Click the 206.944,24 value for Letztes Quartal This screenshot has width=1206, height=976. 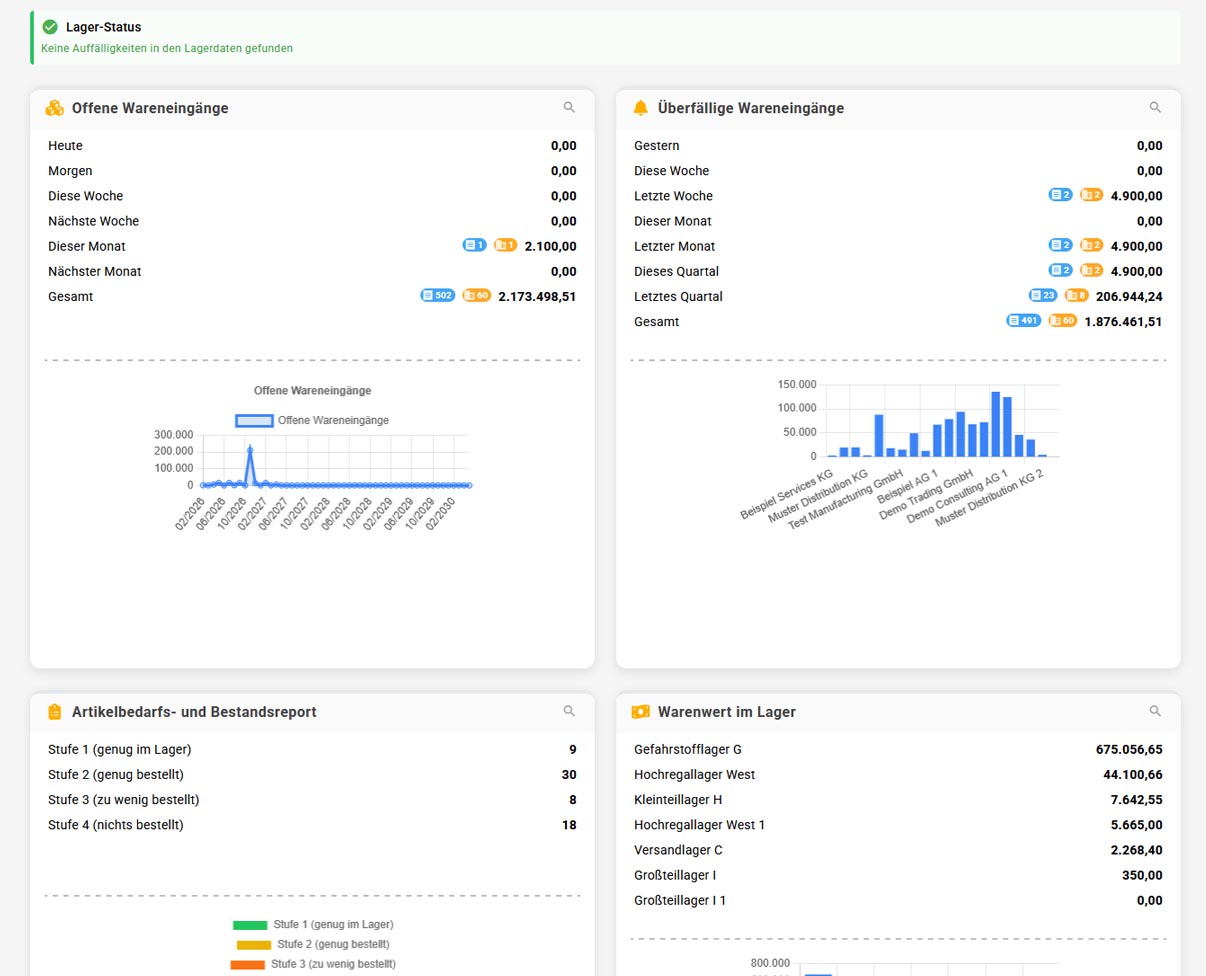click(1129, 296)
